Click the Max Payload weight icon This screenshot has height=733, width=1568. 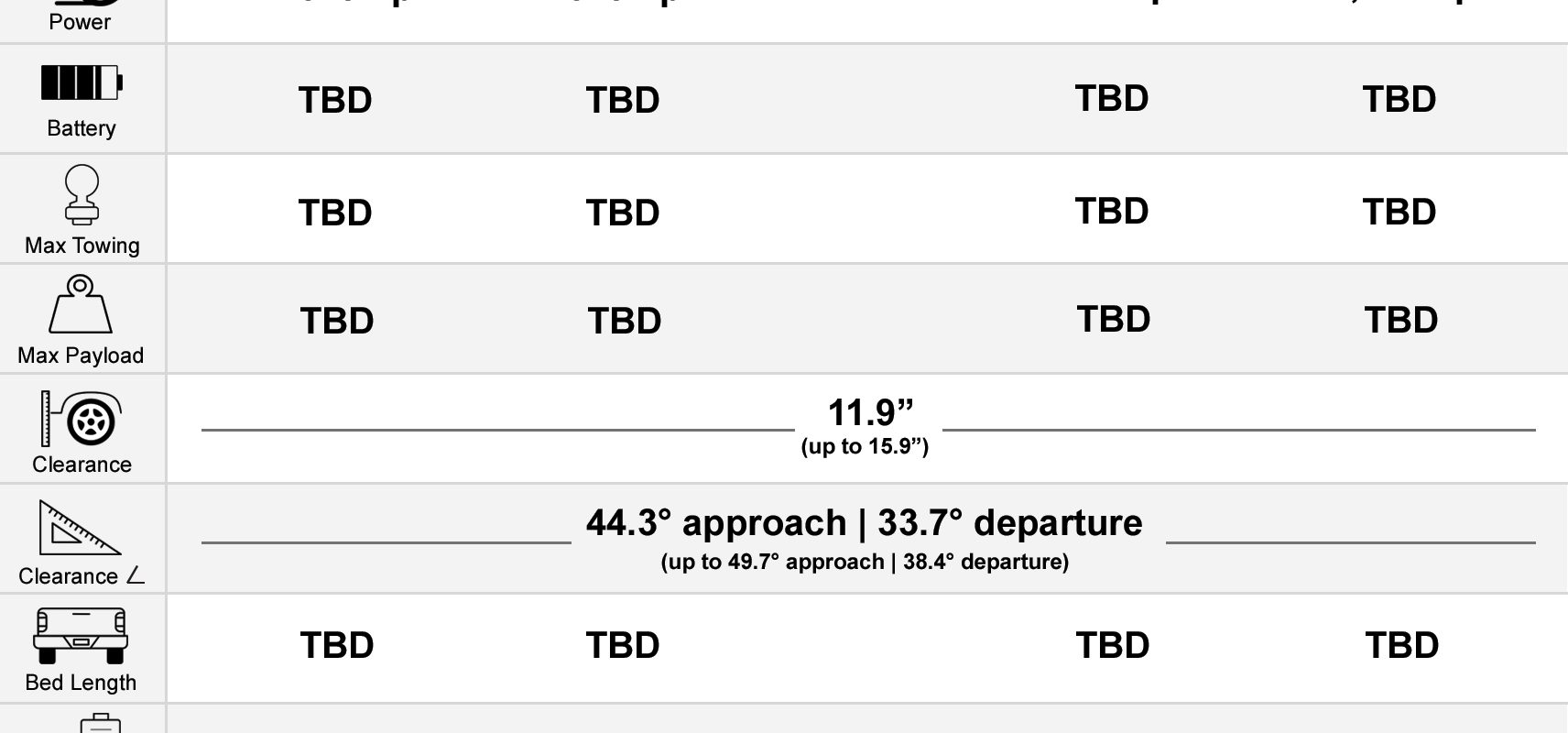[x=80, y=304]
